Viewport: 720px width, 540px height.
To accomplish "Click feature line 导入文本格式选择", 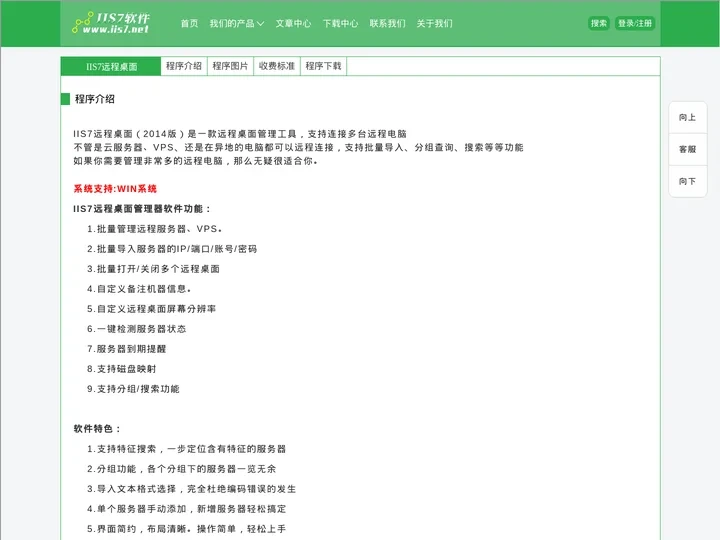I will tap(191, 489).
